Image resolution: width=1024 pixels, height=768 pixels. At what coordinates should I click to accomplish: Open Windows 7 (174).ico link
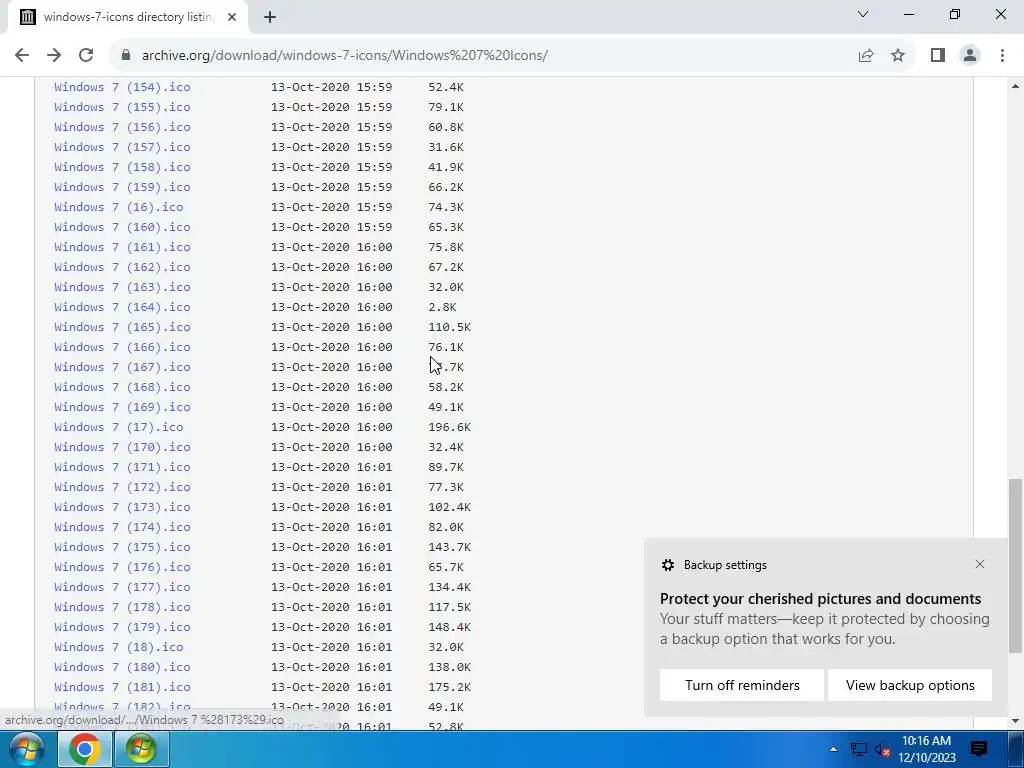[x=122, y=527]
